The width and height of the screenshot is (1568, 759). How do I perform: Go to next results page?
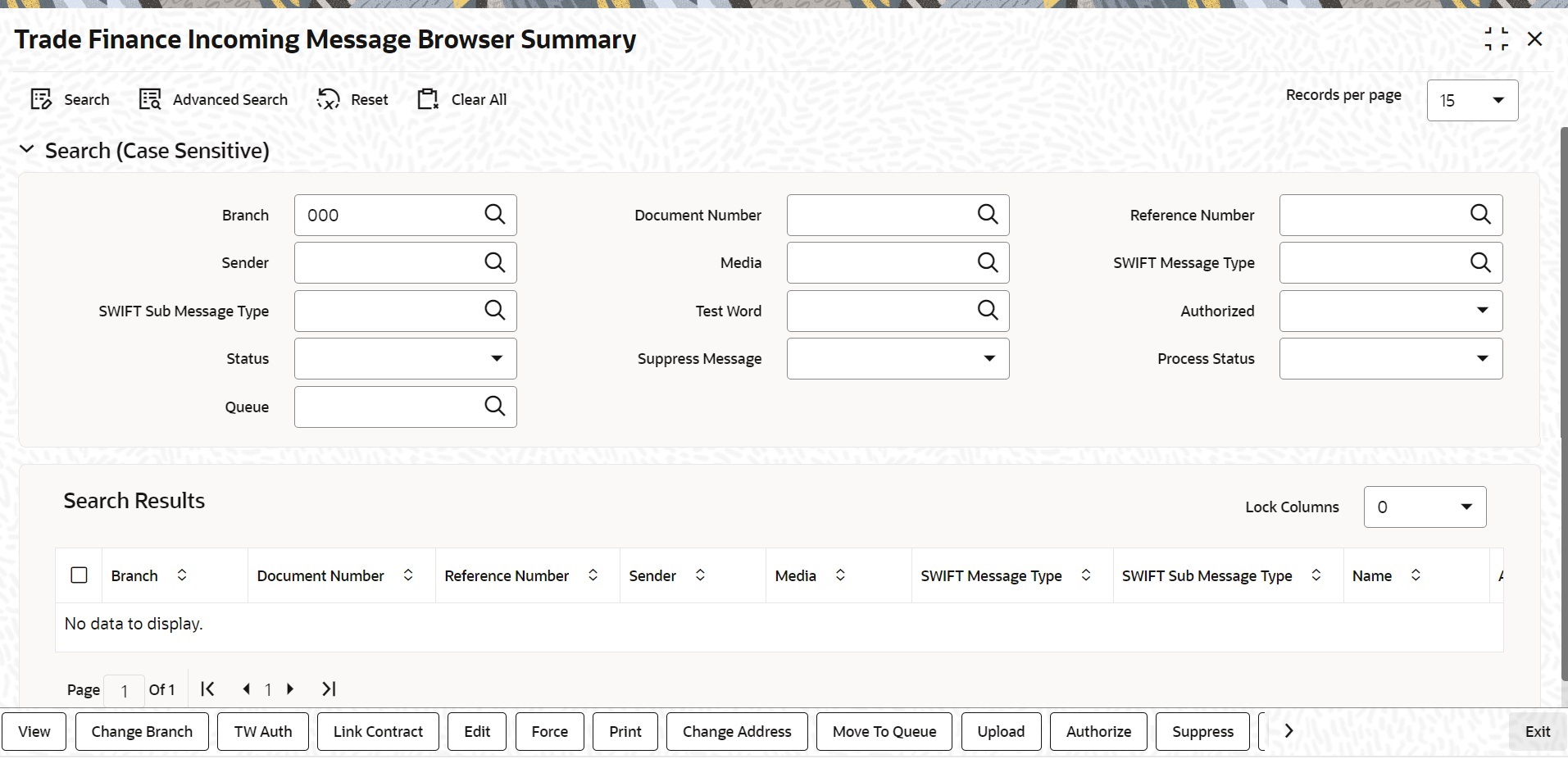pos(290,689)
